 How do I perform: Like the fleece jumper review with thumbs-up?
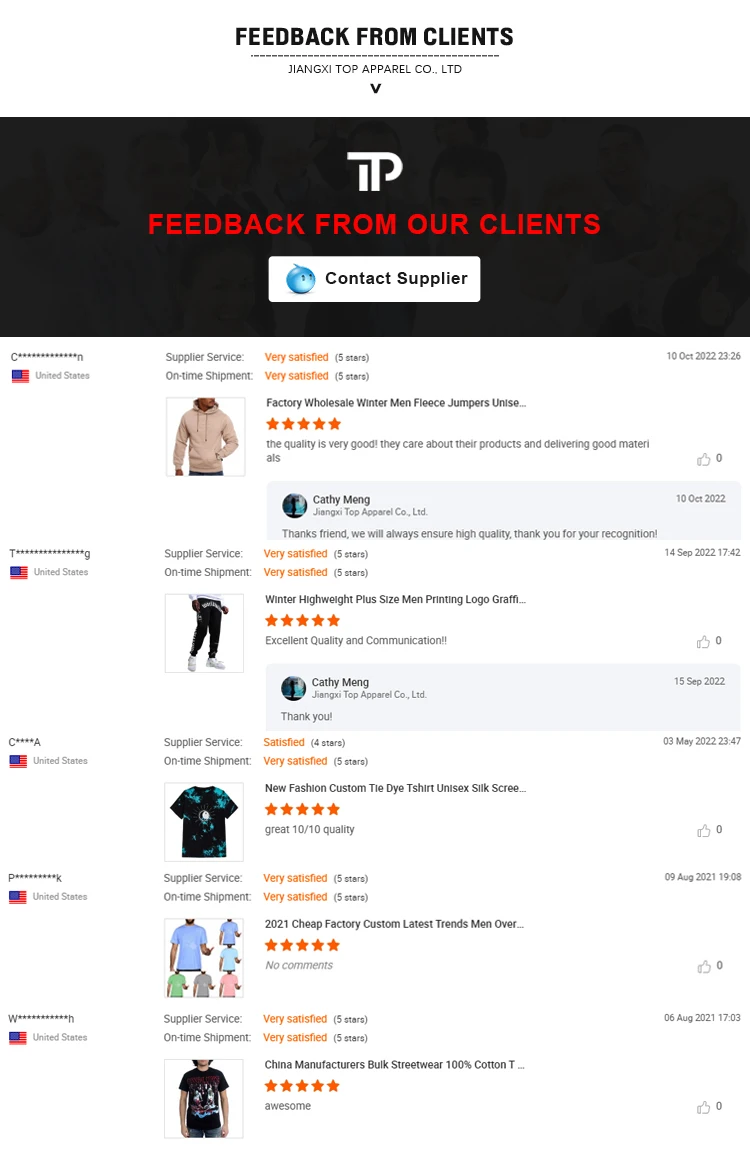[703, 459]
